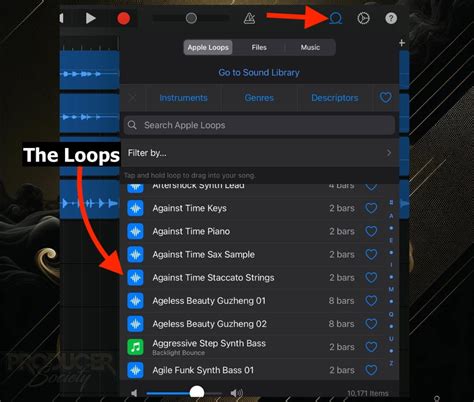The image size is (474, 402).
Task: Open Go to Sound Library link
Action: 259,72
